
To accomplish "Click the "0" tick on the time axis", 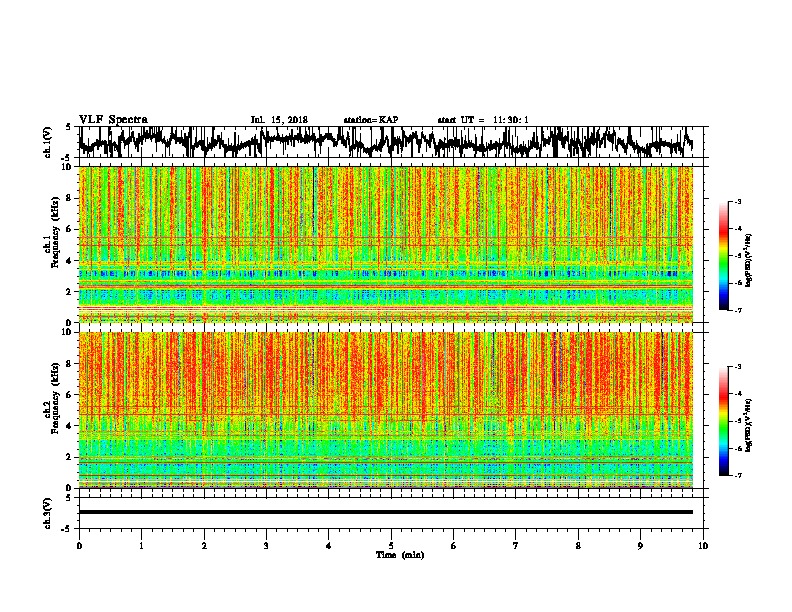I will click(x=79, y=546).
